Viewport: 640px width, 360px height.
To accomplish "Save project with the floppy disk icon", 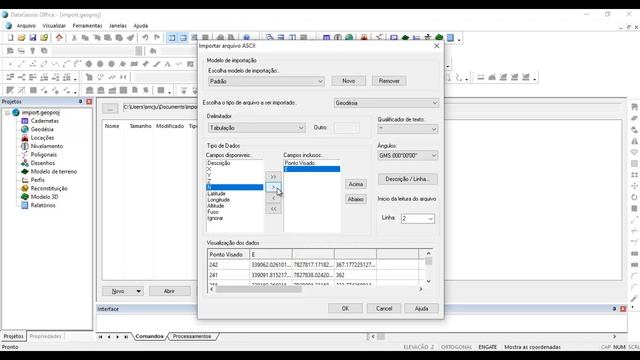I will pos(33,38).
